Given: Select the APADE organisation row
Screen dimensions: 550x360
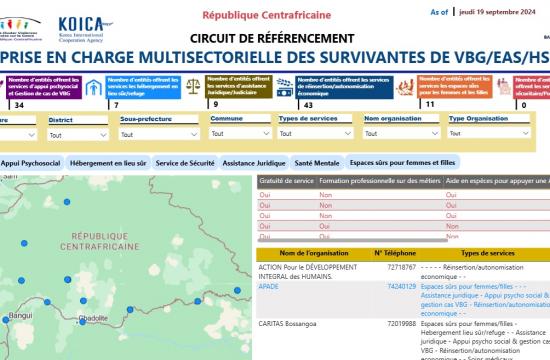Looking at the screenshot, I should [403, 300].
